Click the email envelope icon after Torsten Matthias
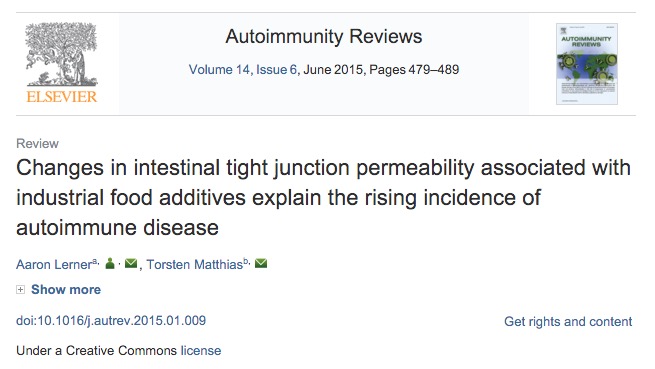 (x=261, y=263)
